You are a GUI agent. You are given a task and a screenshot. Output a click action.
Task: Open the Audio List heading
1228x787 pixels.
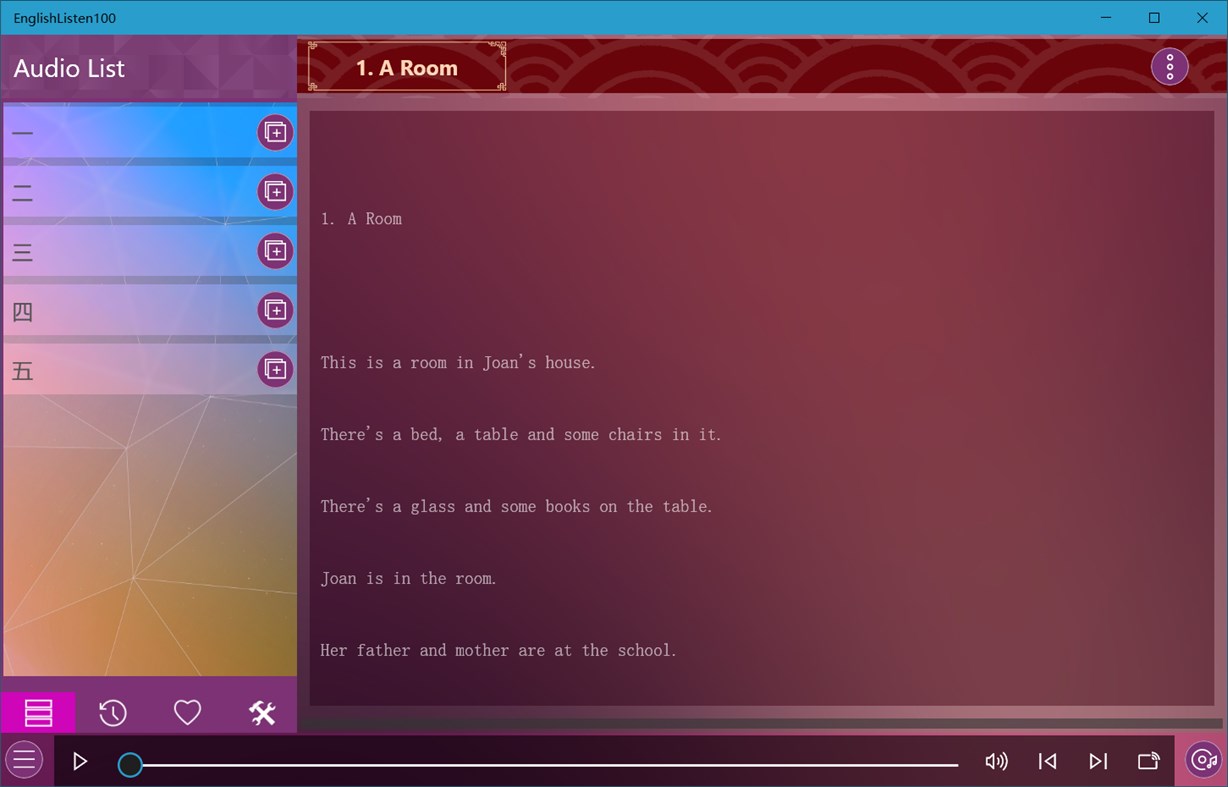coord(69,68)
